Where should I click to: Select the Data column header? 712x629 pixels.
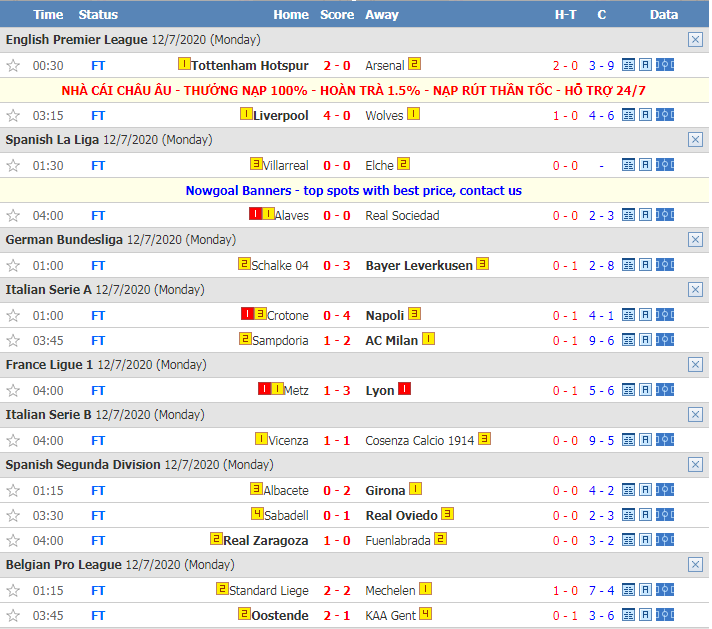point(664,15)
